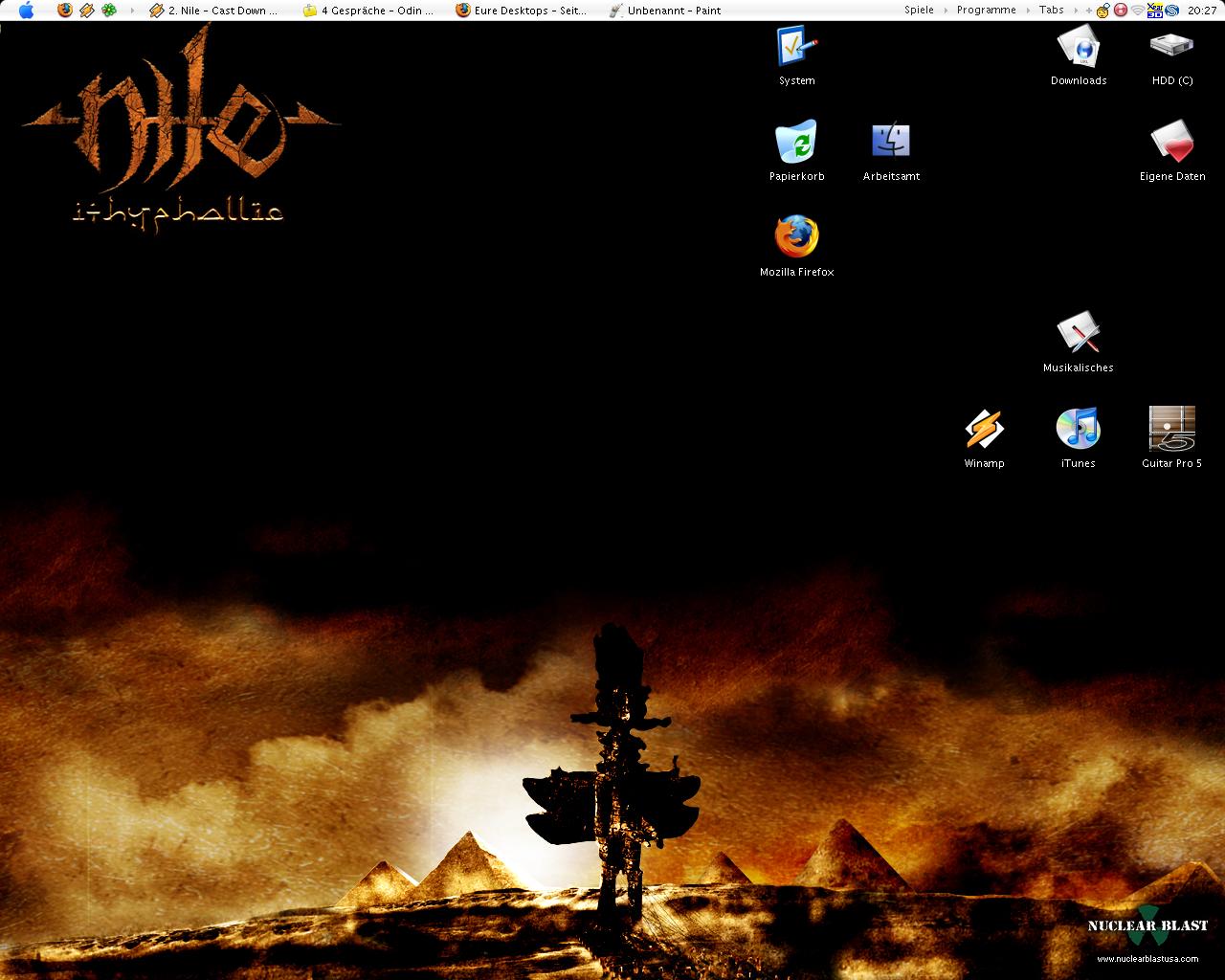Screen dimensions: 1225x980
Task: Select the 'Eigene Daten' icon label
Action: 1172,176
